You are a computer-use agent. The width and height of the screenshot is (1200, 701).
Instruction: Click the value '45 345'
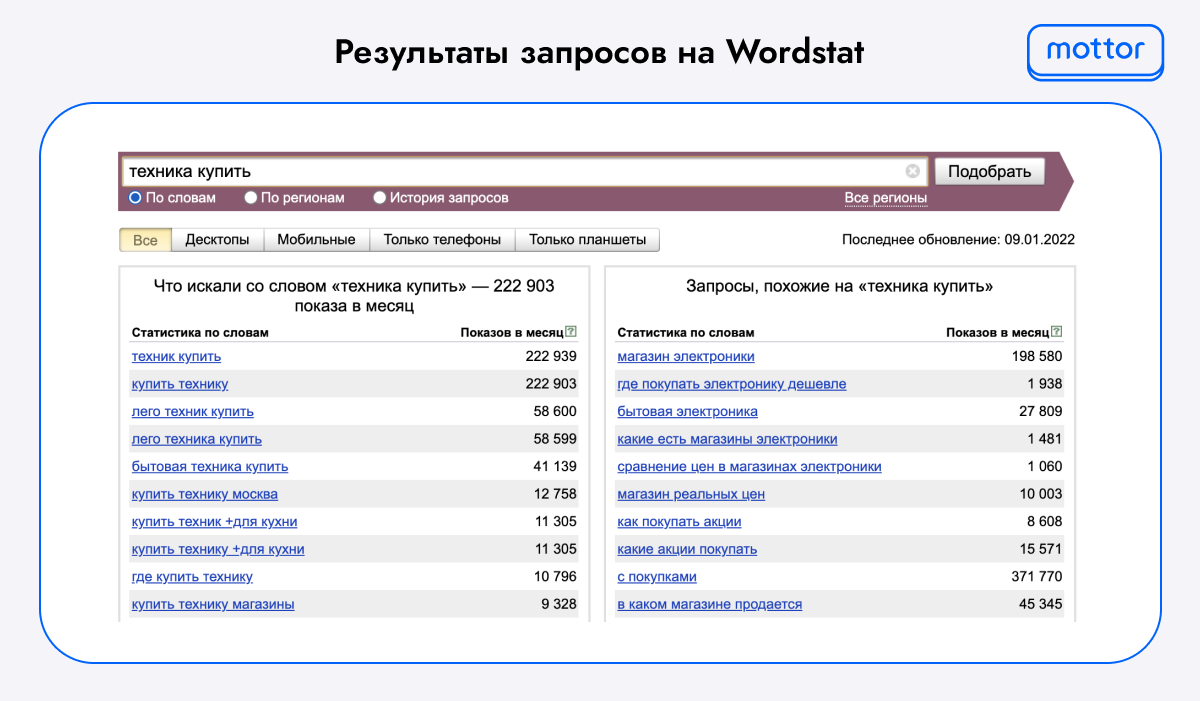1041,604
